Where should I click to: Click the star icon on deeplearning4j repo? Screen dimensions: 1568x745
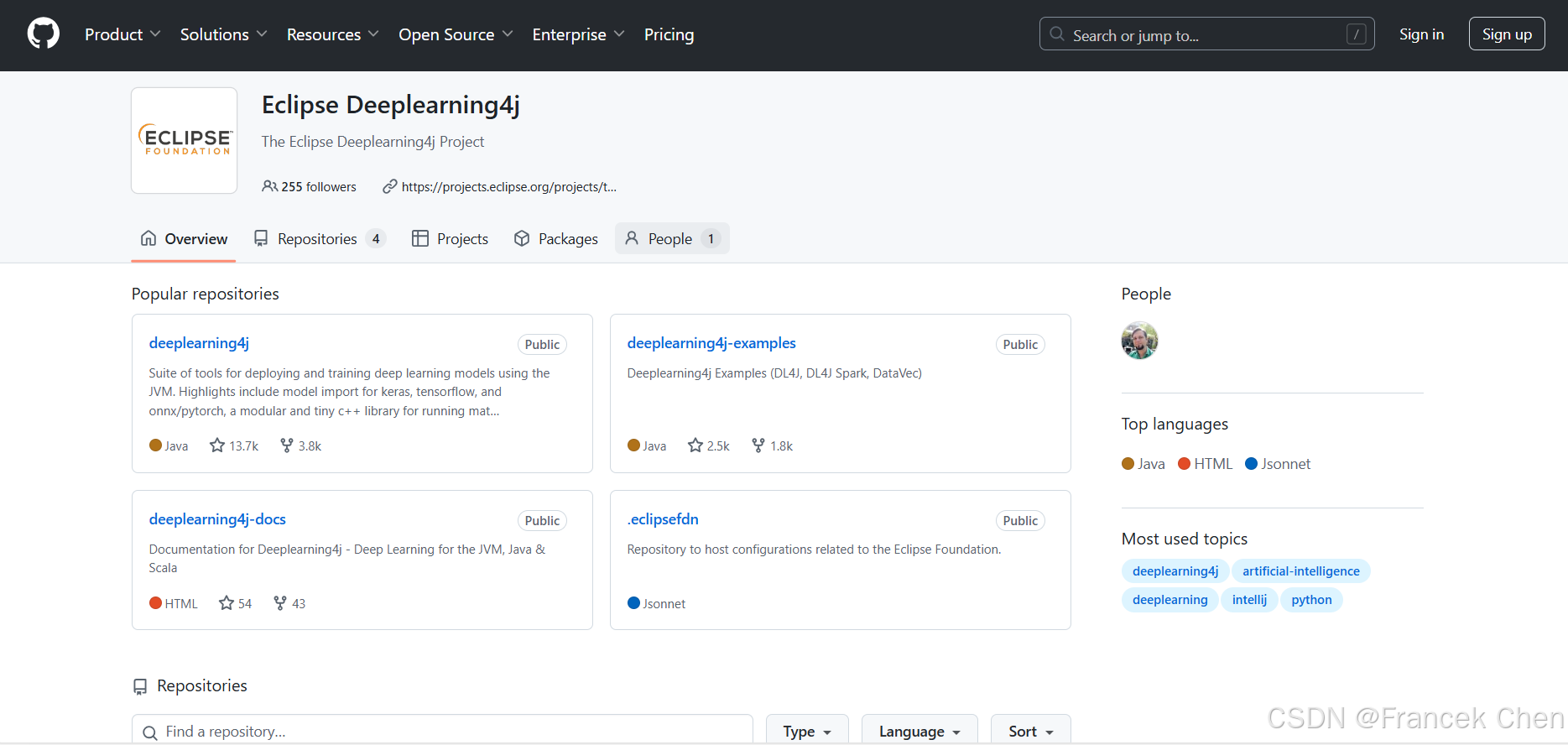217,445
